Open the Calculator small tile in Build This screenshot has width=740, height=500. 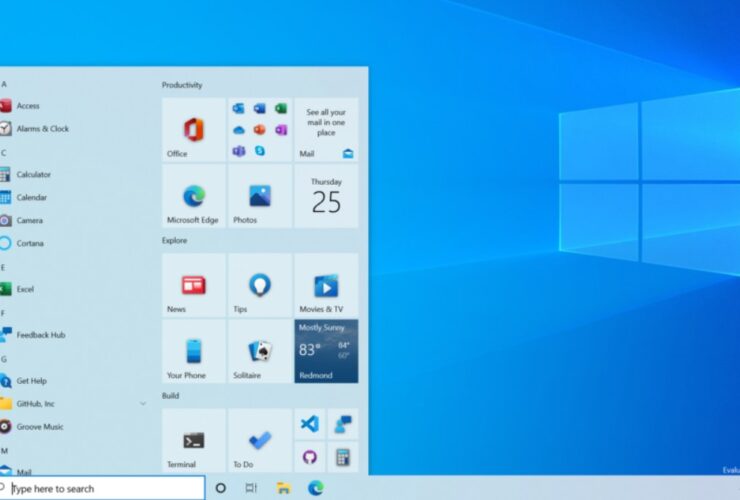tap(343, 457)
